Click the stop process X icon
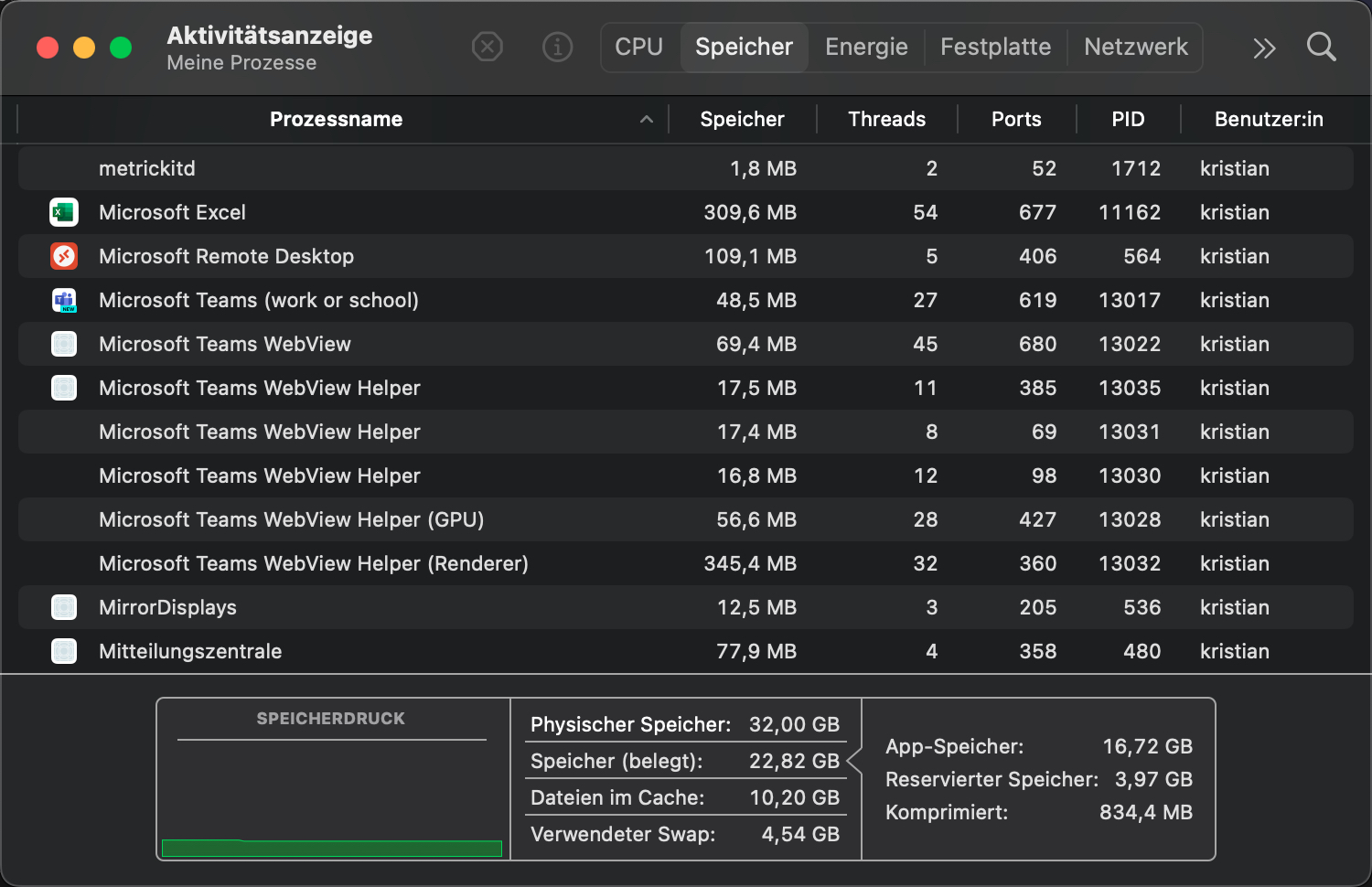 [488, 47]
